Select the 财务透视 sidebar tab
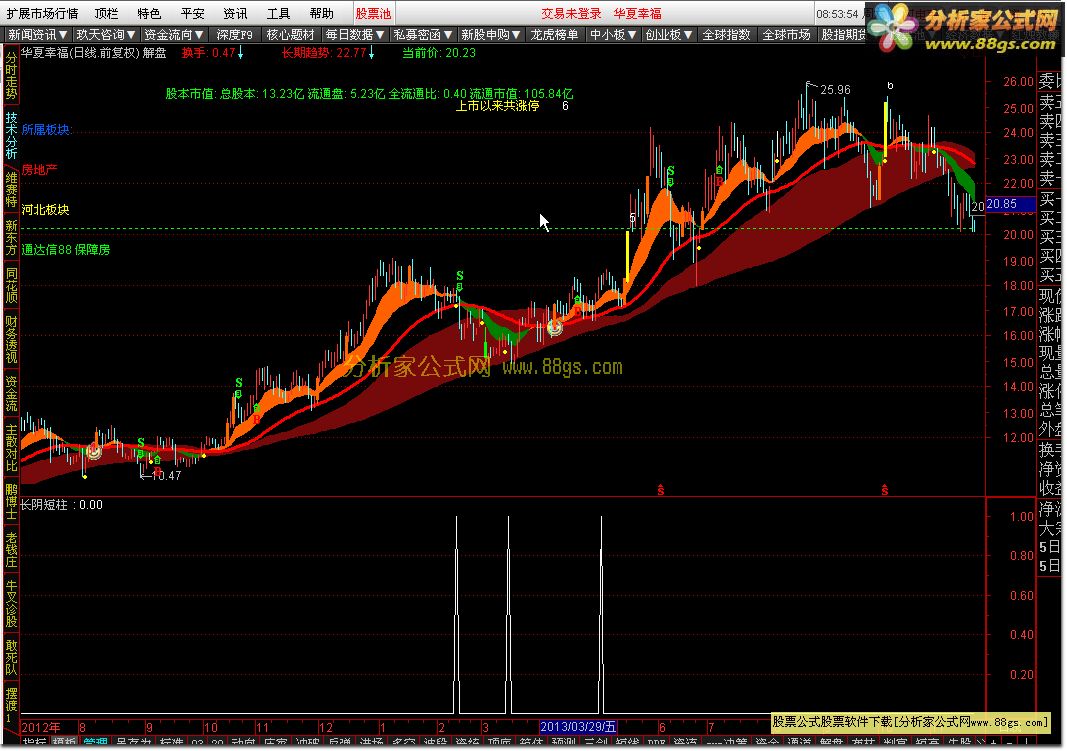 11,339
